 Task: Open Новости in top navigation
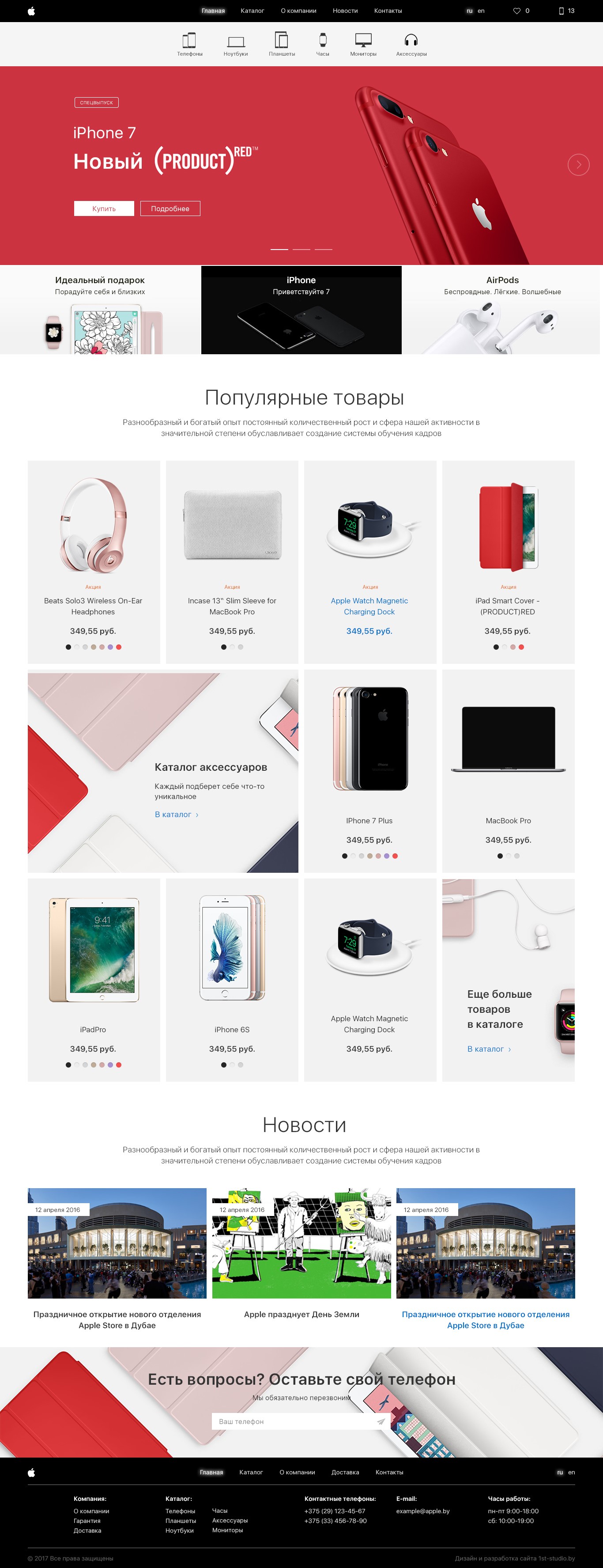[345, 11]
